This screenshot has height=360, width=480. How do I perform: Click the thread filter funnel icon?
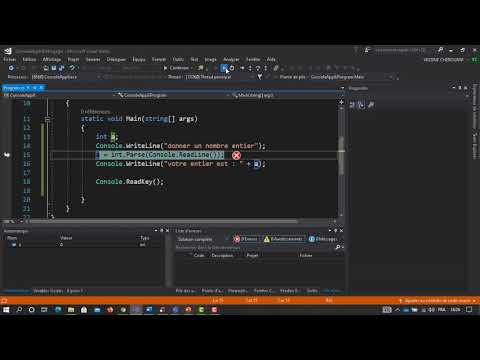(260, 77)
